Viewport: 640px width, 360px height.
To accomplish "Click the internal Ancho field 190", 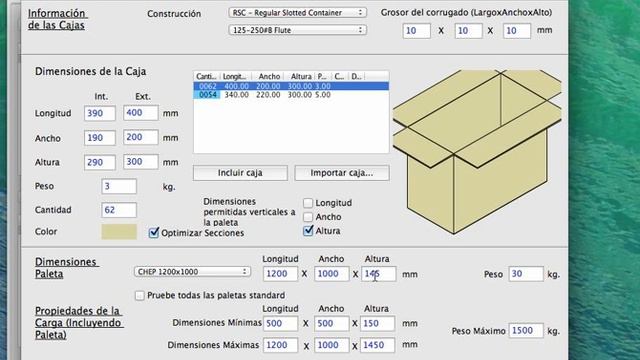I will [x=100, y=138].
